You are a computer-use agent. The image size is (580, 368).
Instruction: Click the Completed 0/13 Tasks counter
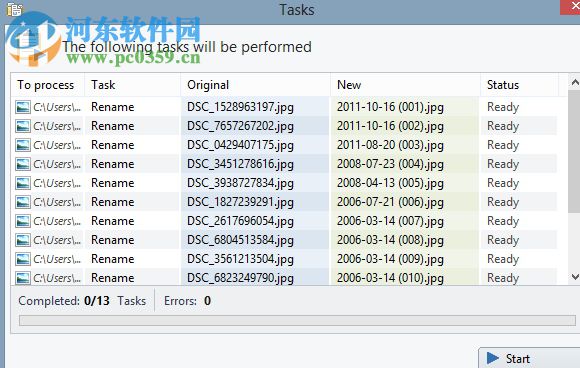[82, 301]
